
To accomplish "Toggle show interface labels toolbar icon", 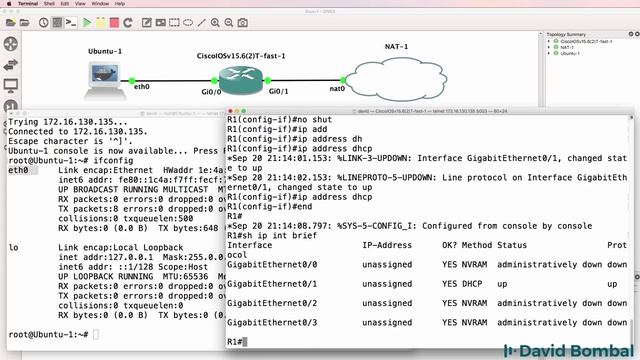I will (x=57, y=22).
